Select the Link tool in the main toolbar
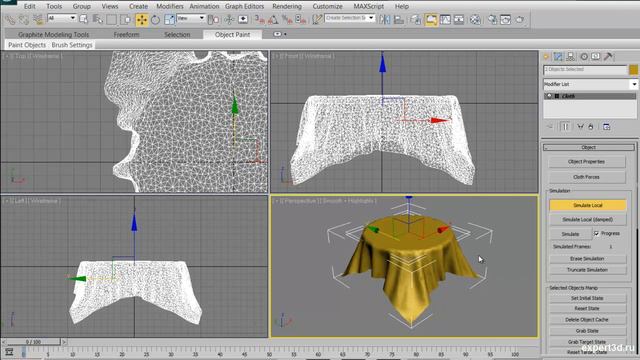The width and height of the screenshot is (640, 360). point(10,19)
